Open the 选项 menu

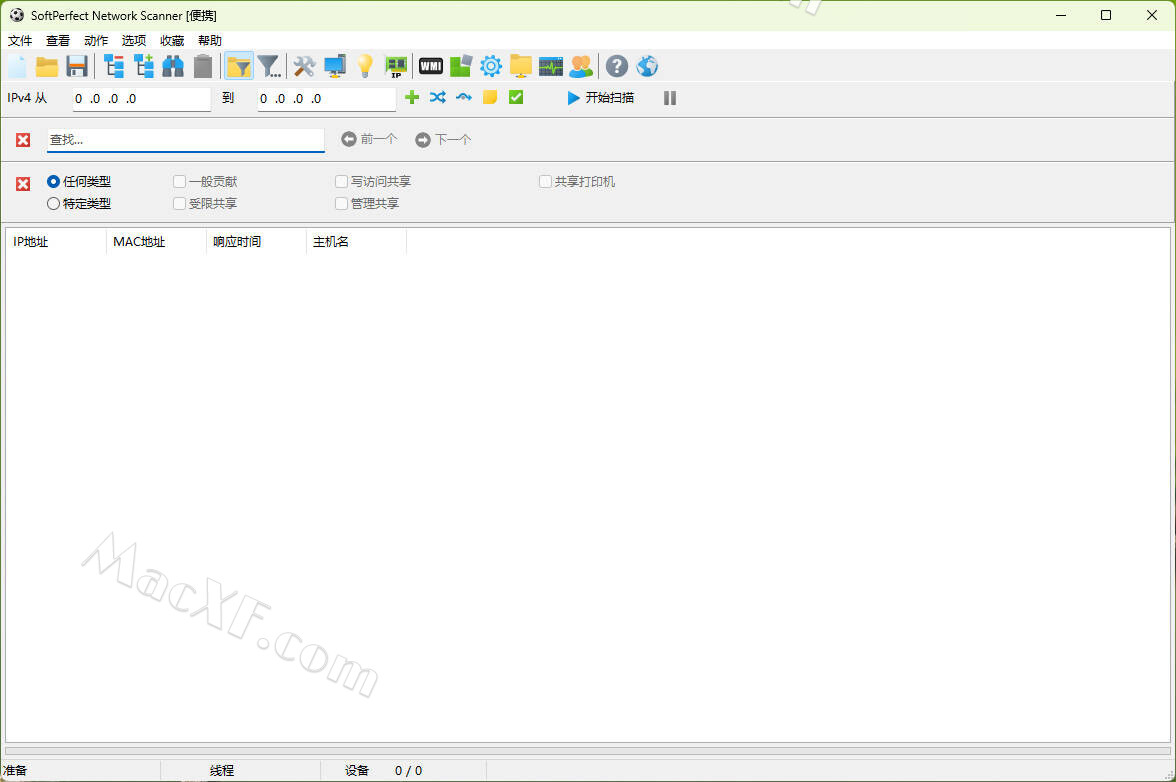point(134,40)
